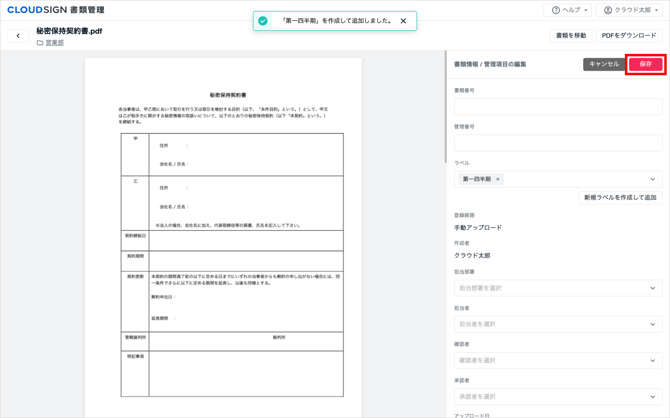The width and height of the screenshot is (670, 418).
Task: Click the キャンセル button
Action: (x=604, y=64)
